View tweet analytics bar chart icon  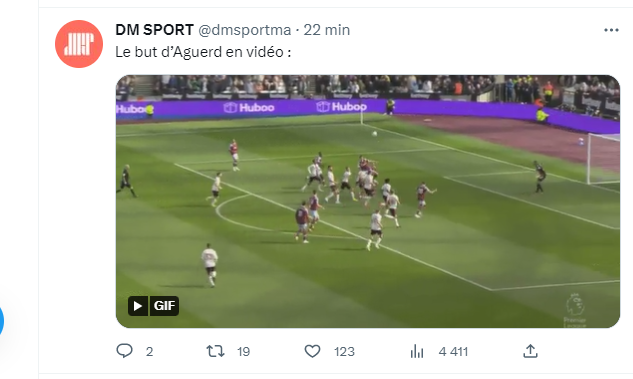tap(417, 352)
